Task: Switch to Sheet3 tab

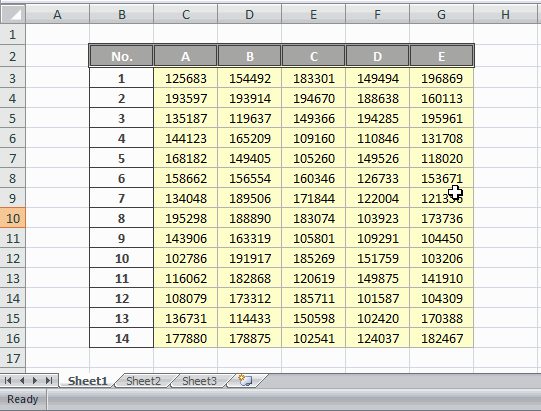Action: tap(199, 381)
